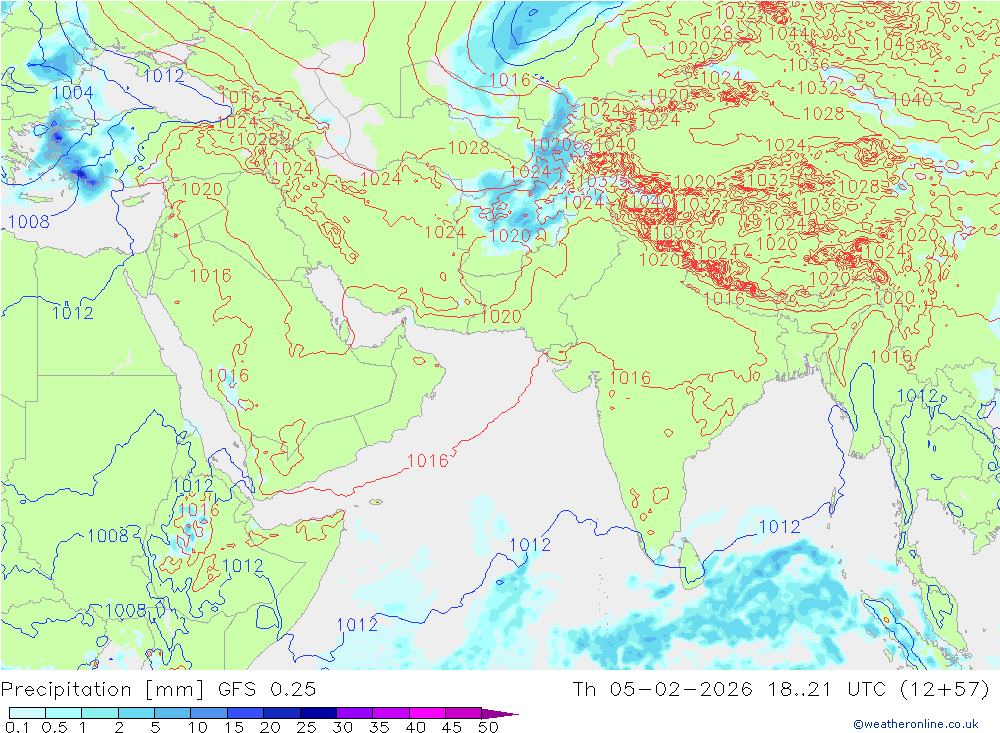The image size is (1000, 733).
Task: Click the red '1044' isobar label
Action: pos(788,33)
